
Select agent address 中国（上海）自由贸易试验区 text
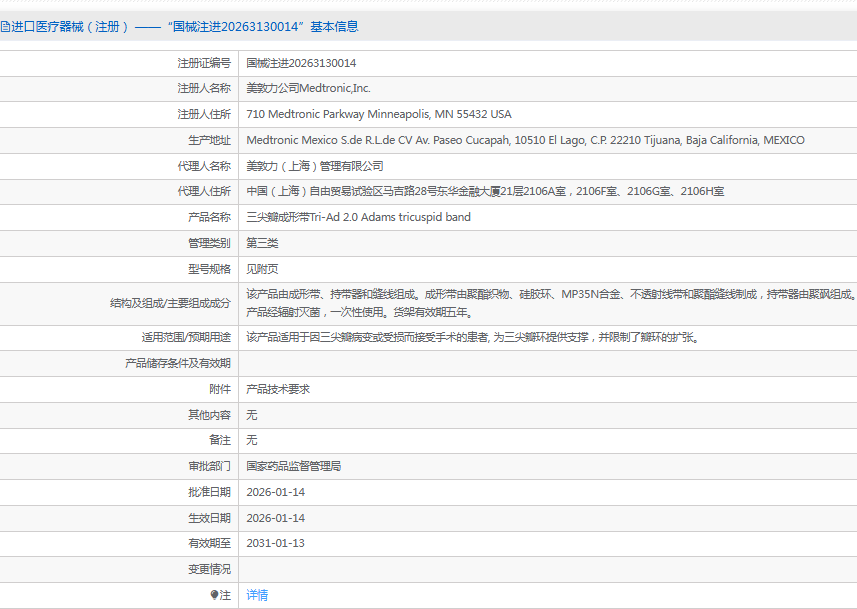tap(485, 191)
